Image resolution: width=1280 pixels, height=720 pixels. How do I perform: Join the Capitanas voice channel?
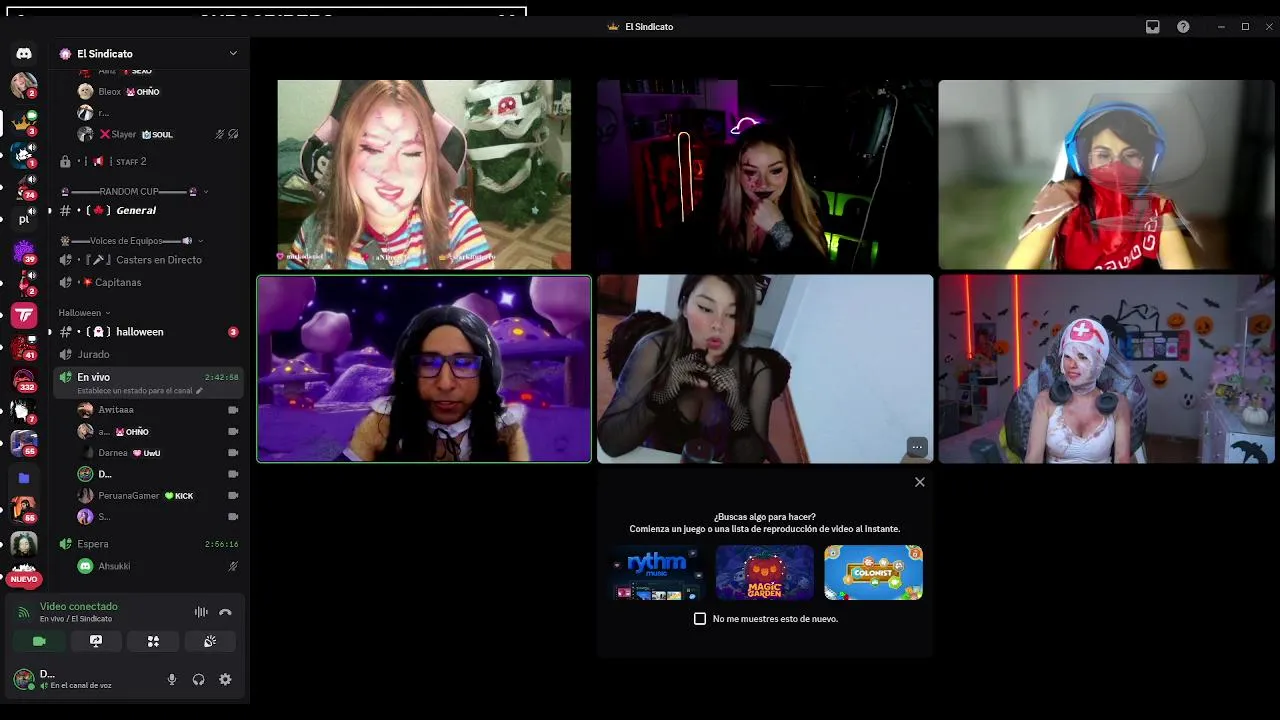(150, 282)
